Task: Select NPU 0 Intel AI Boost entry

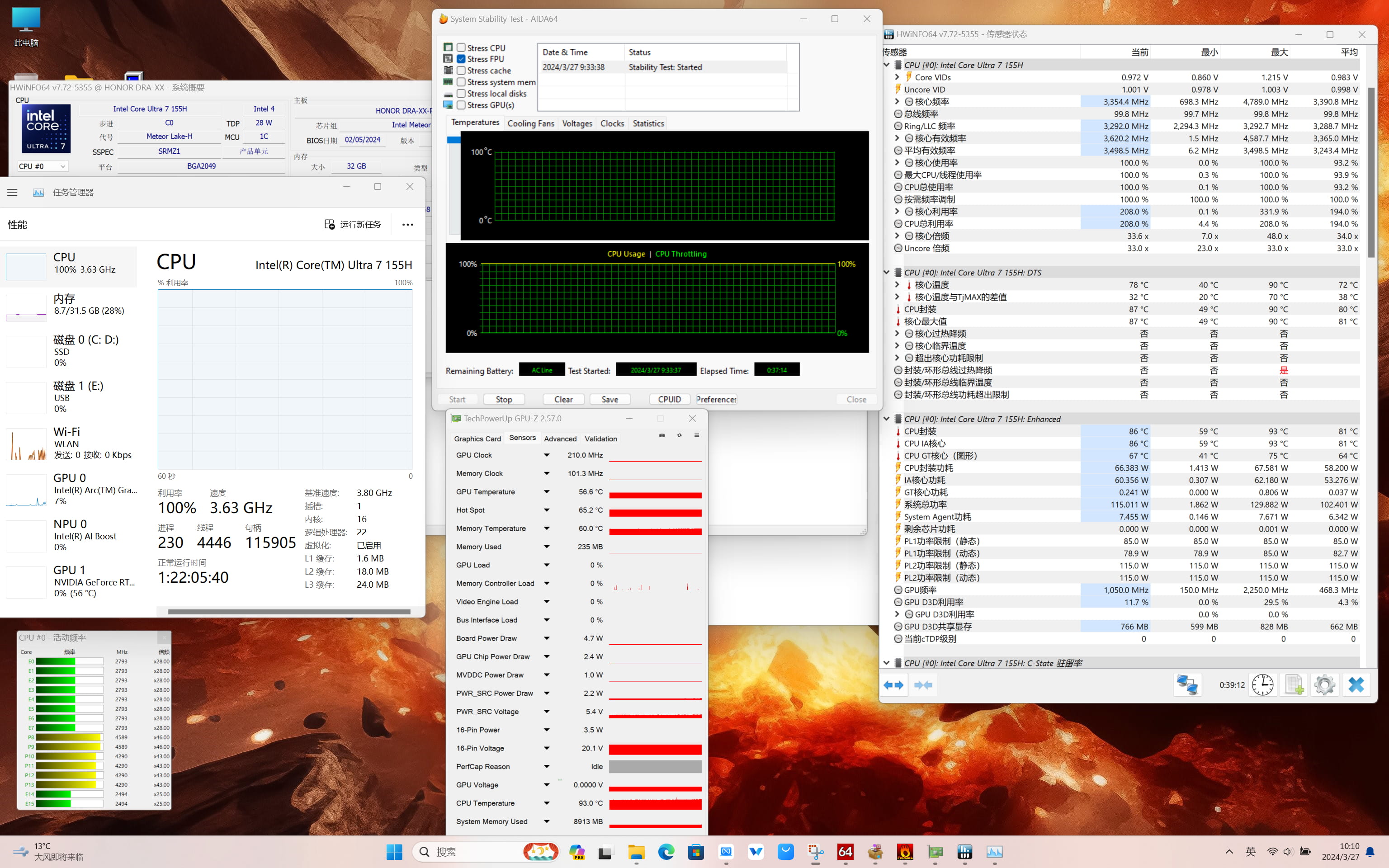Action: [69, 535]
